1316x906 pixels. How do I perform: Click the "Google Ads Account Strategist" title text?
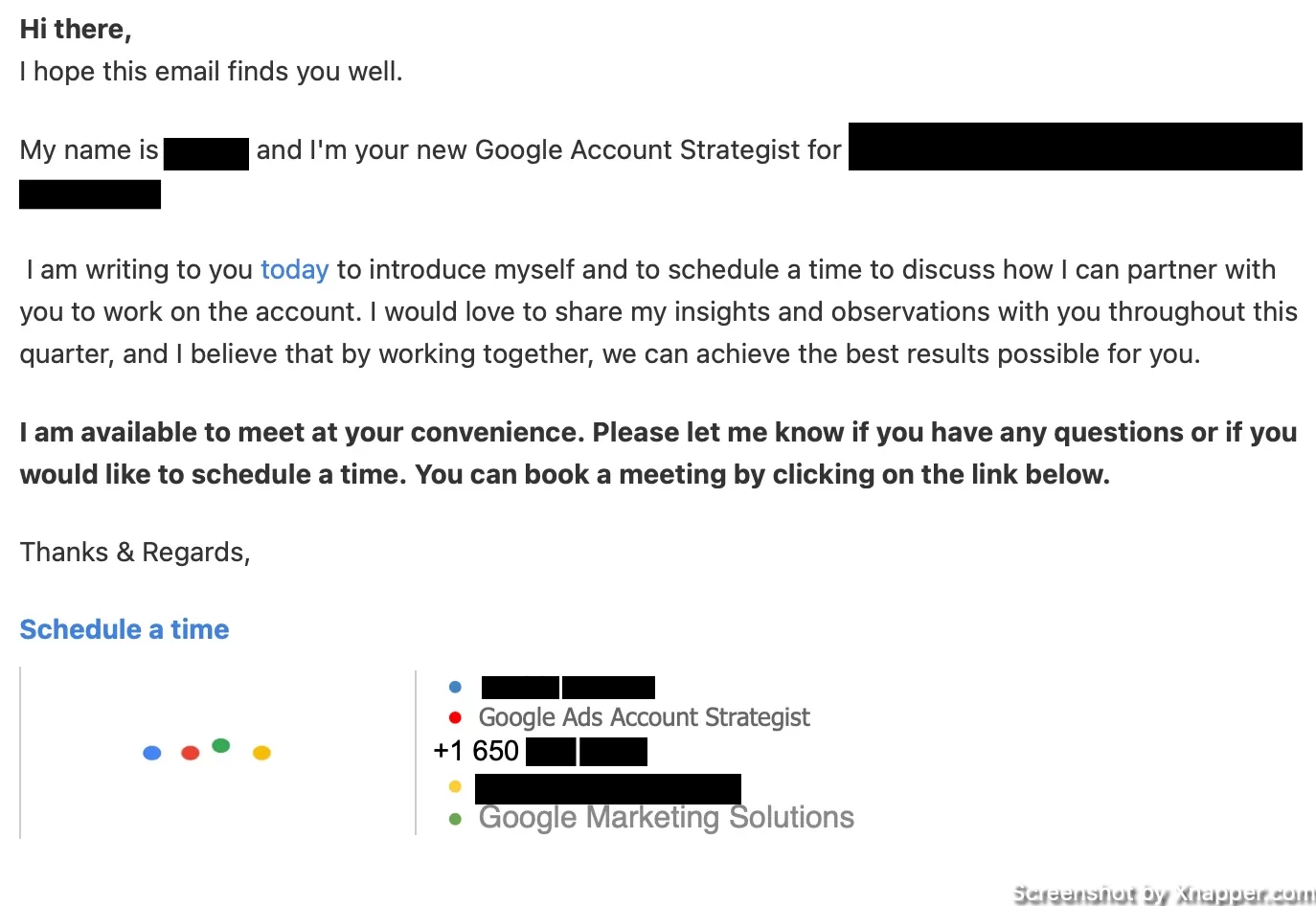click(x=645, y=717)
